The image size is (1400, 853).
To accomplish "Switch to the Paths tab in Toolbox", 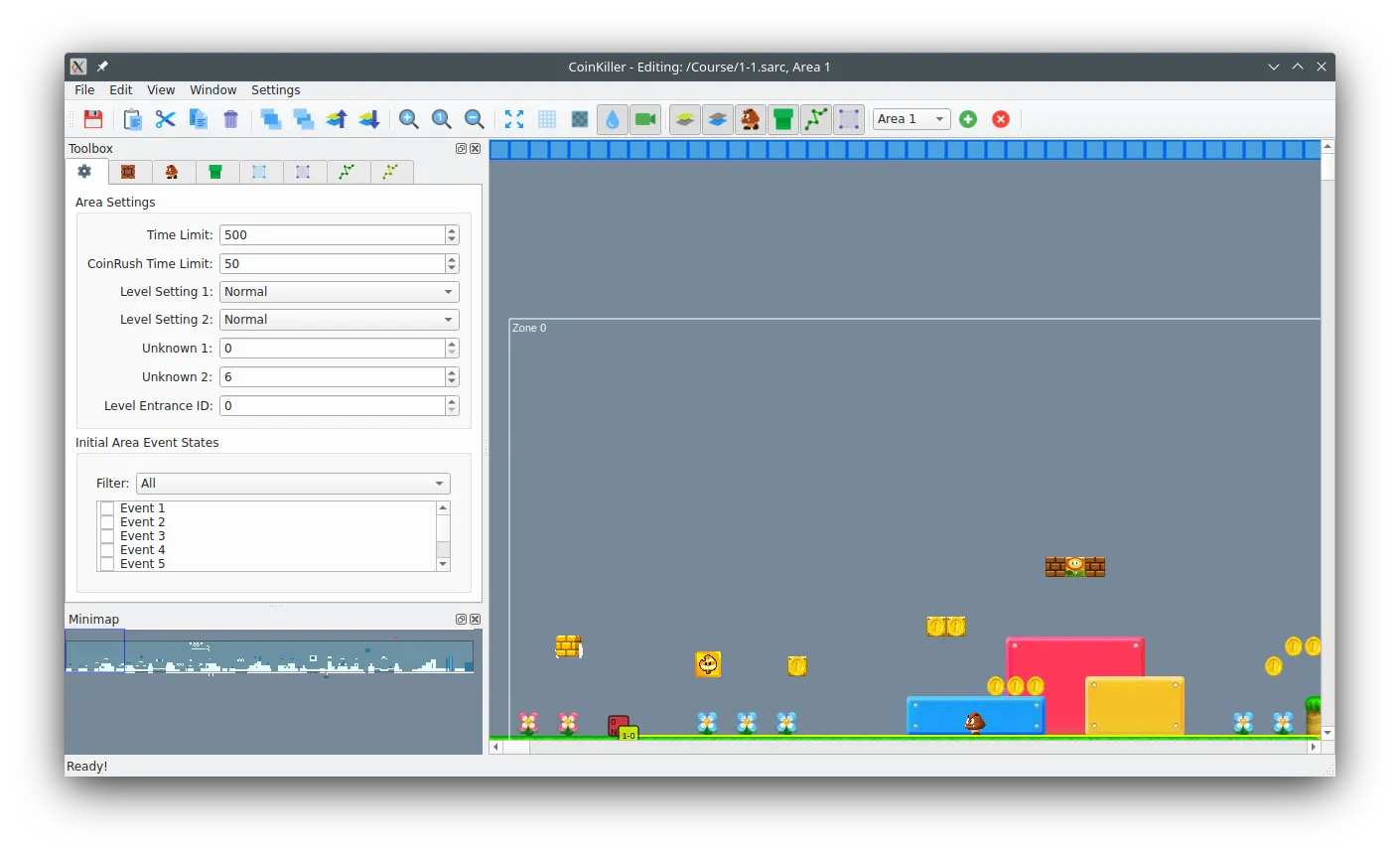I will click(348, 173).
